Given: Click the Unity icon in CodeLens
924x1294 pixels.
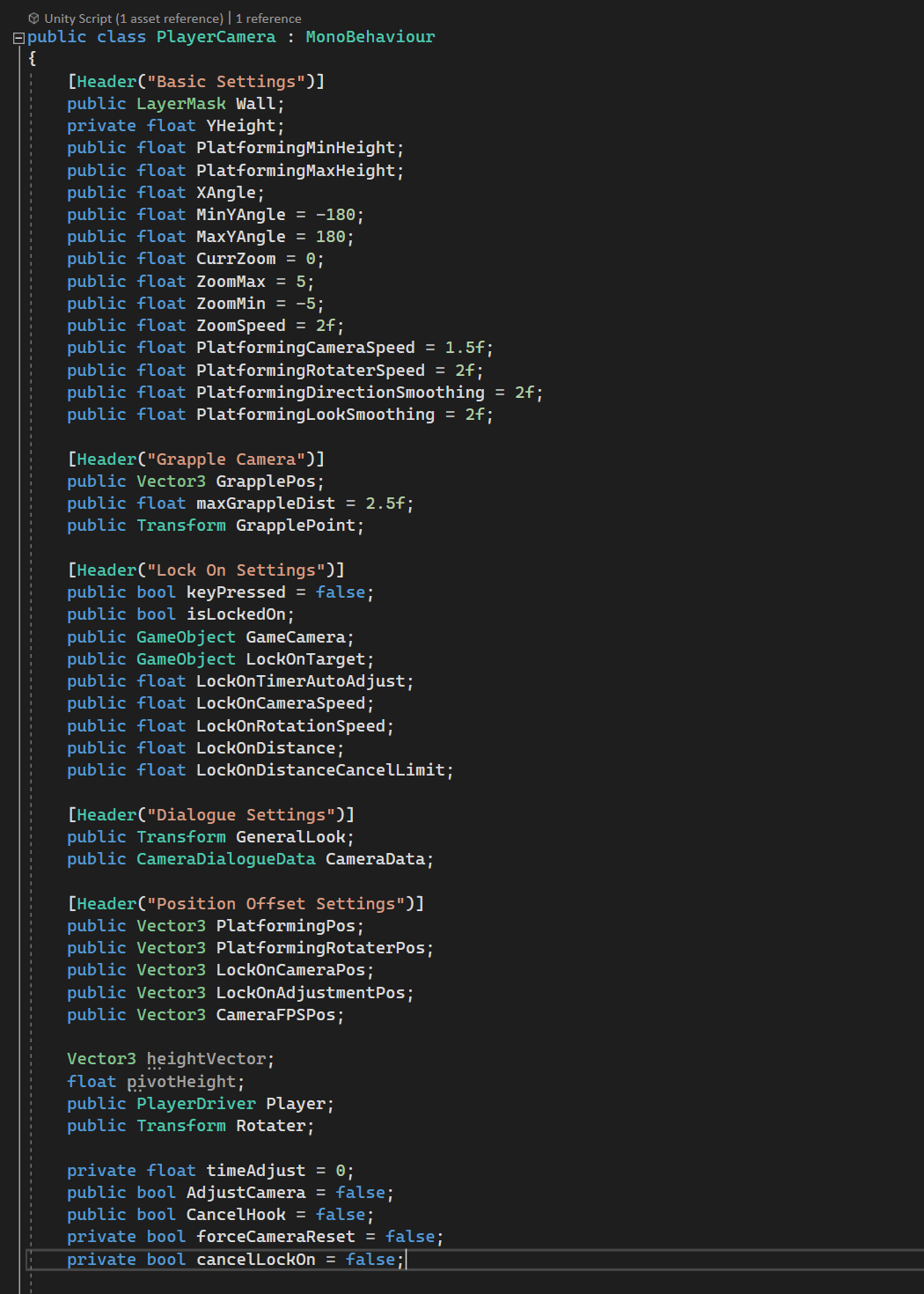Looking at the screenshot, I should click(33, 18).
